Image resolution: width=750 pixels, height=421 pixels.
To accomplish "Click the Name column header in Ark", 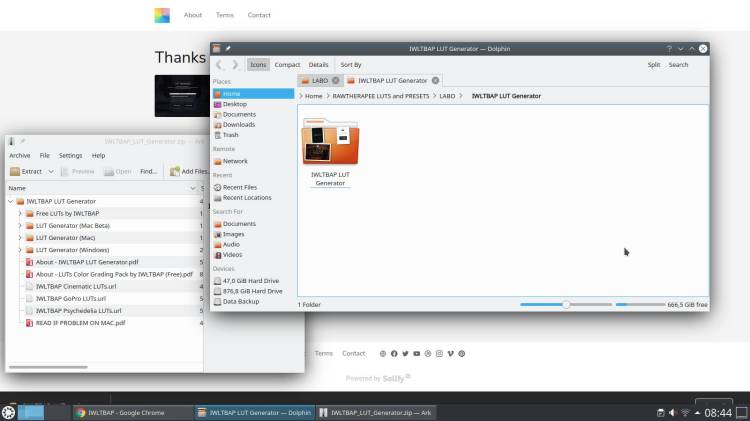I will pos(102,188).
